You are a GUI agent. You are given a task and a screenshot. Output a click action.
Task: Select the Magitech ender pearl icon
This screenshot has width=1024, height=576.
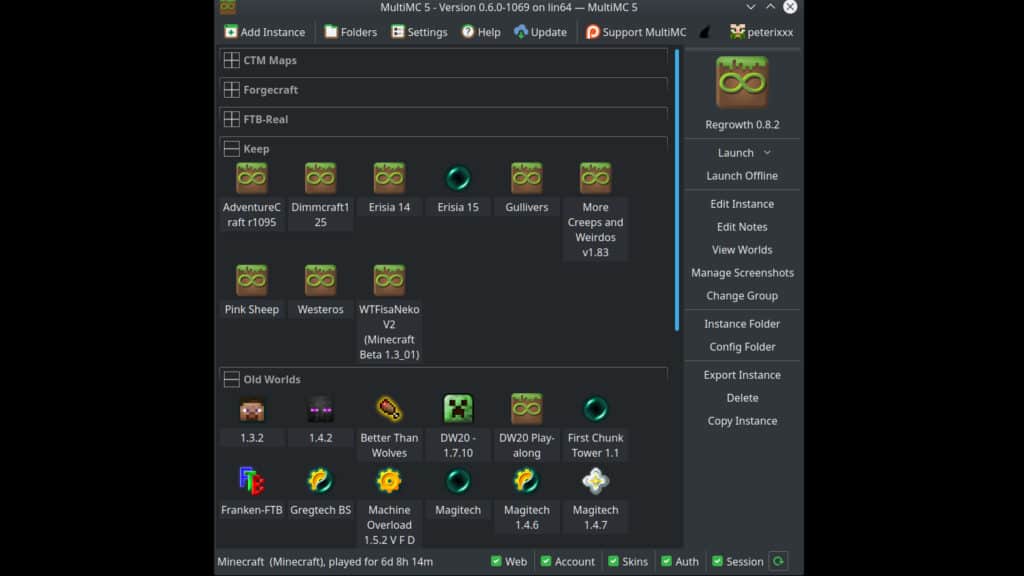pos(458,481)
